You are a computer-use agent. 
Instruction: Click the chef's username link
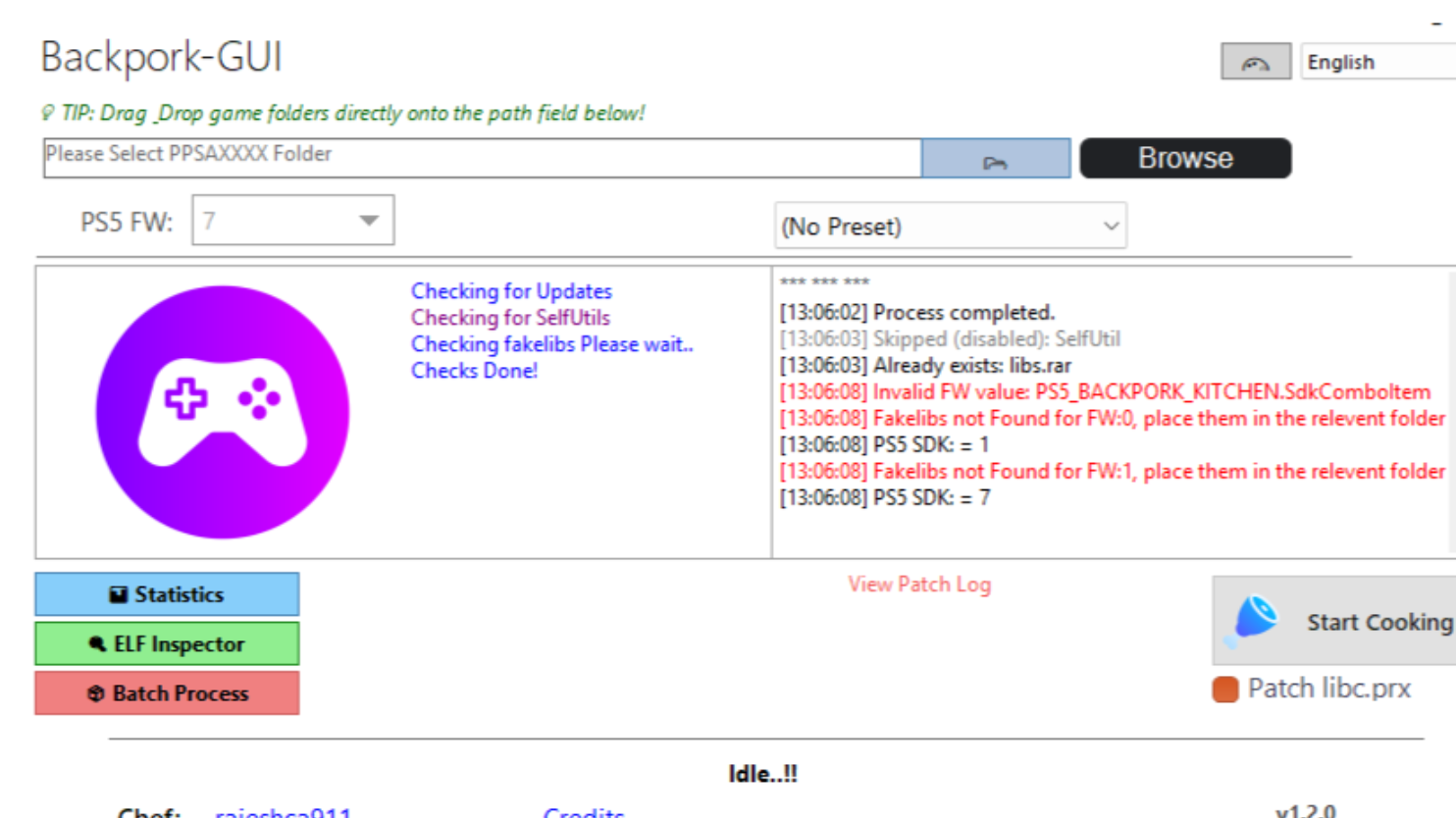tap(283, 812)
